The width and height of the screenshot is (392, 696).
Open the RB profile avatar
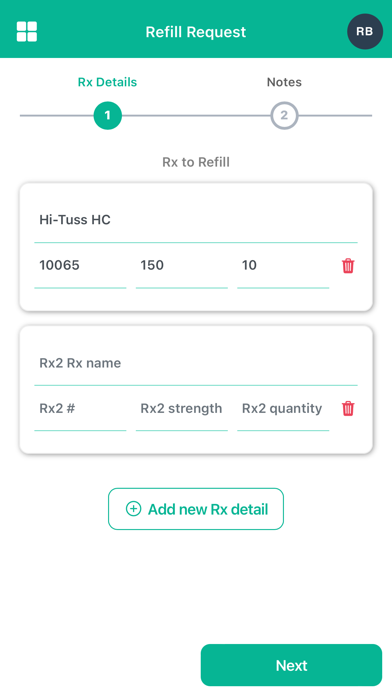click(x=365, y=32)
